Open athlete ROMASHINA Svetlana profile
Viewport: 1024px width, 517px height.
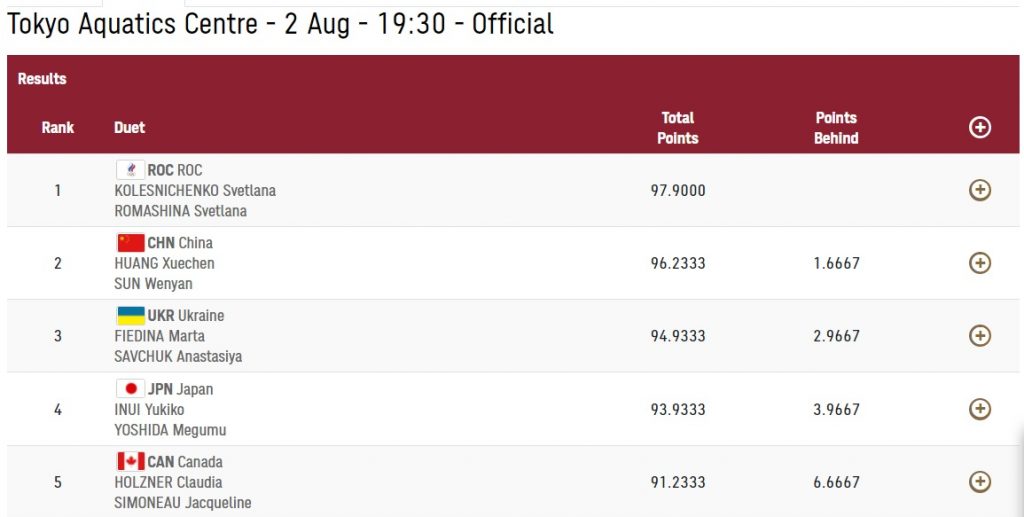coord(180,211)
